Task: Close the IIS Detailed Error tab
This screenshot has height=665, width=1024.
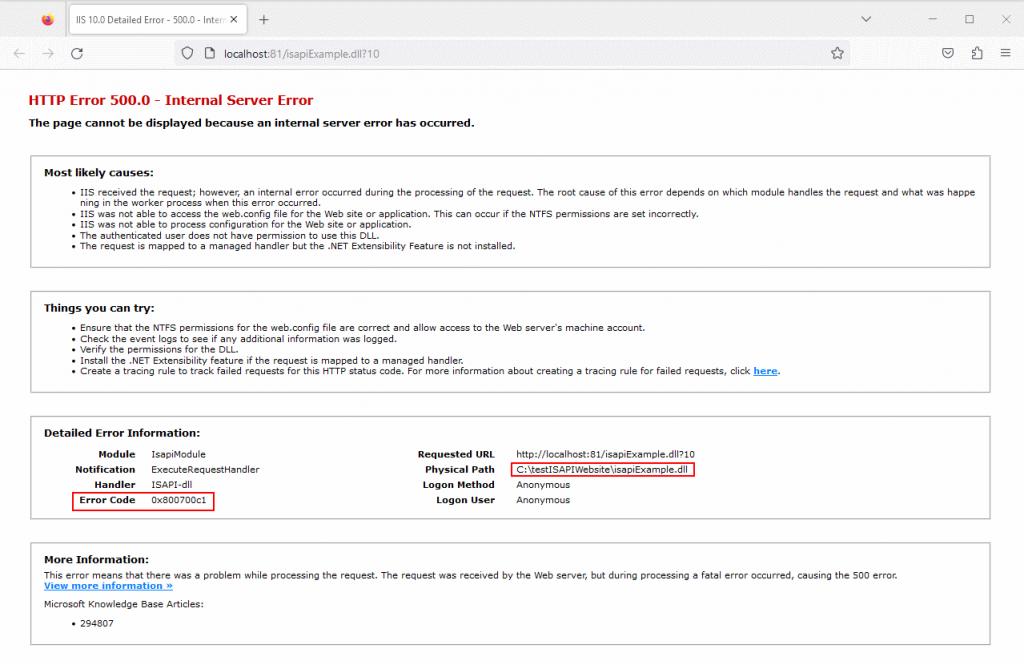Action: [x=234, y=20]
